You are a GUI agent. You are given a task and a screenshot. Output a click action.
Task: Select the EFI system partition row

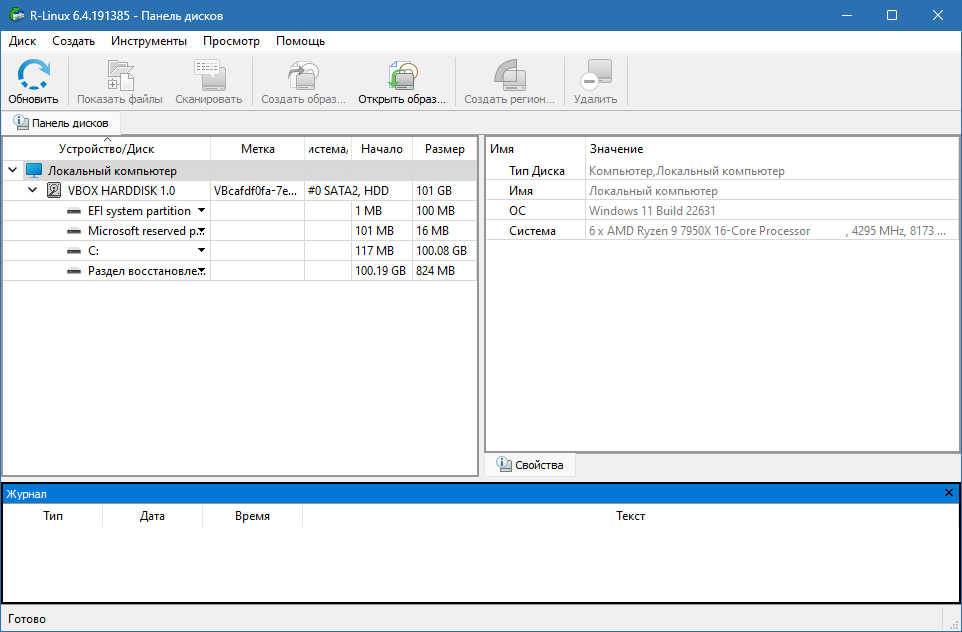[x=239, y=211]
